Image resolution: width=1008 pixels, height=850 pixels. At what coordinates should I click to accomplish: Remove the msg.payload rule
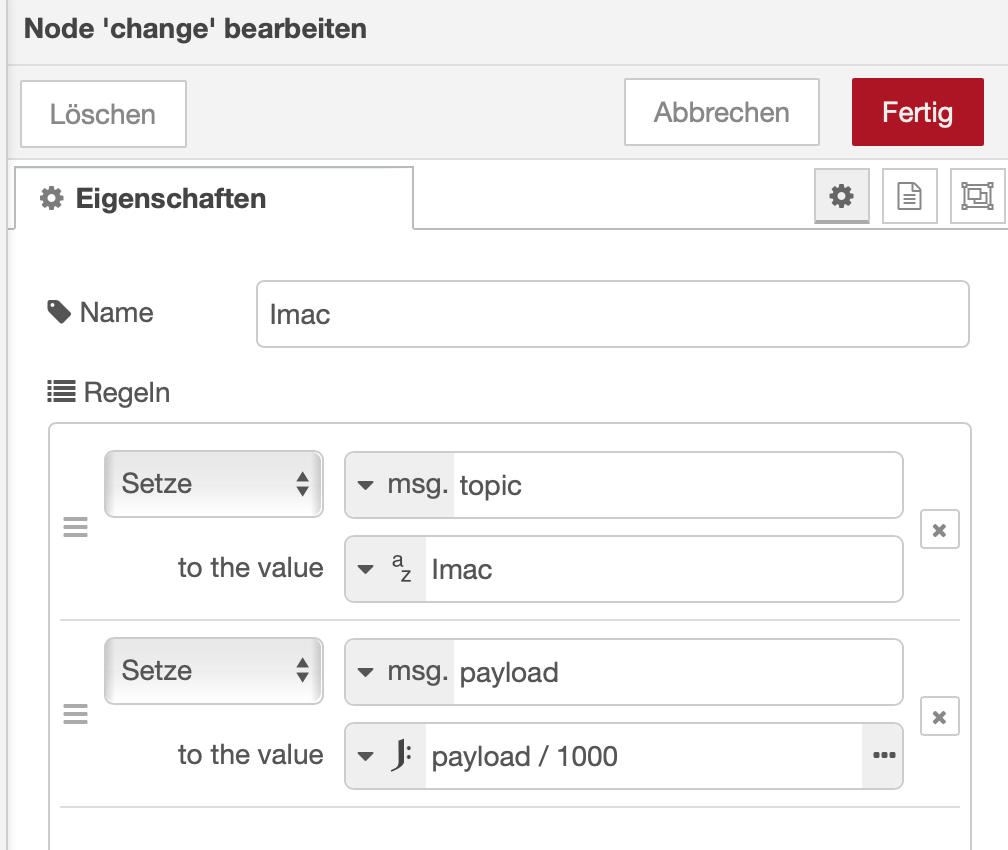tap(939, 717)
